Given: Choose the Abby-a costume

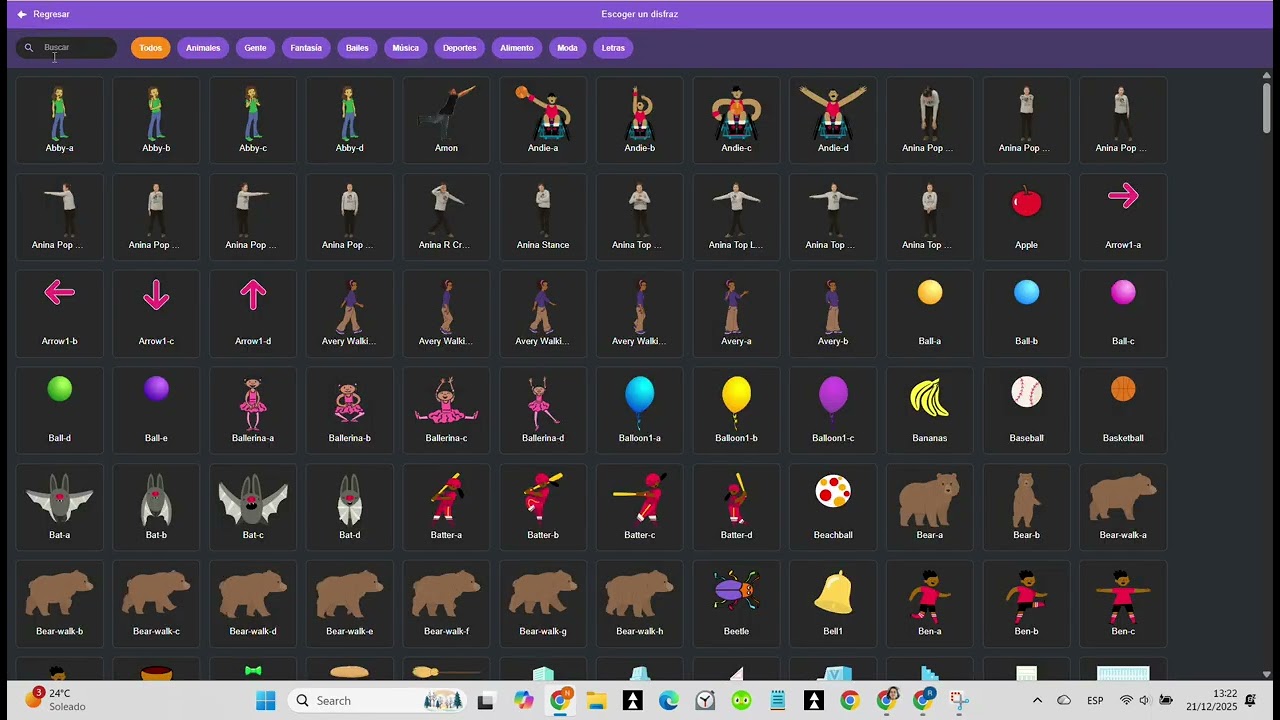Looking at the screenshot, I should (60, 120).
